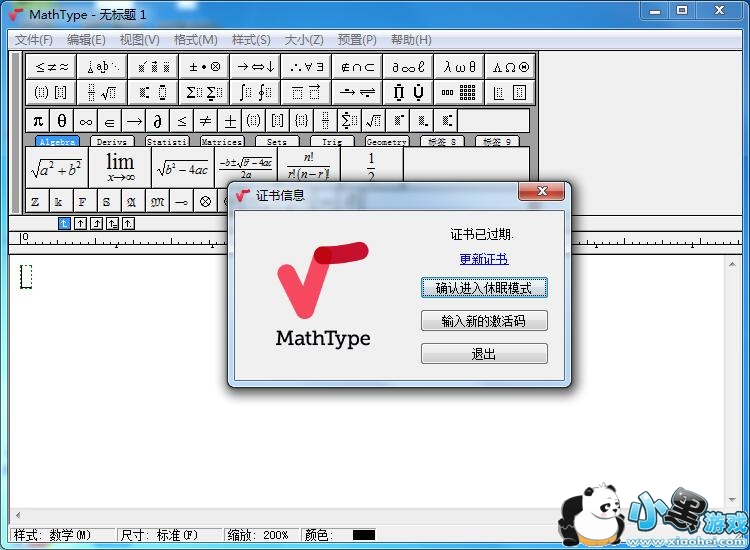Open the 帮助(H) menu
This screenshot has height=550, width=750.
pos(411,40)
